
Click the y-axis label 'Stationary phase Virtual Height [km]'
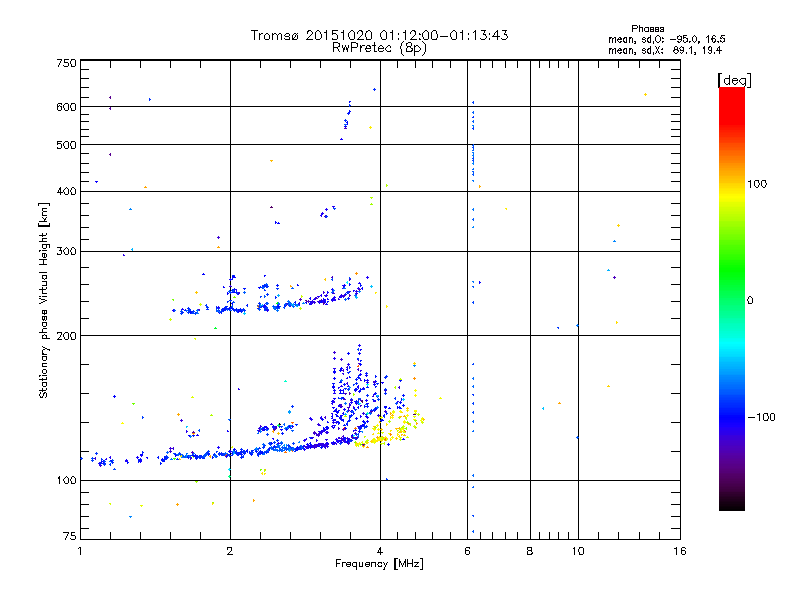pyautogui.click(x=44, y=300)
